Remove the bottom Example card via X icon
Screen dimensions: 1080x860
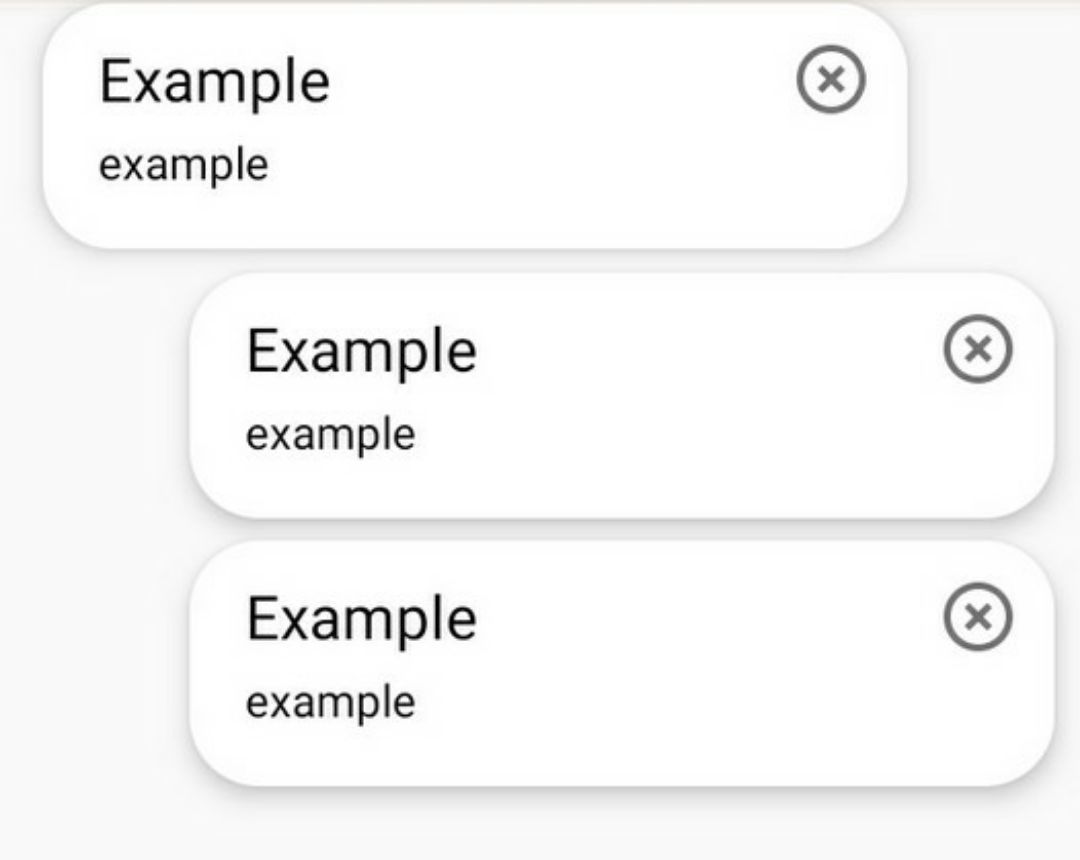978,616
